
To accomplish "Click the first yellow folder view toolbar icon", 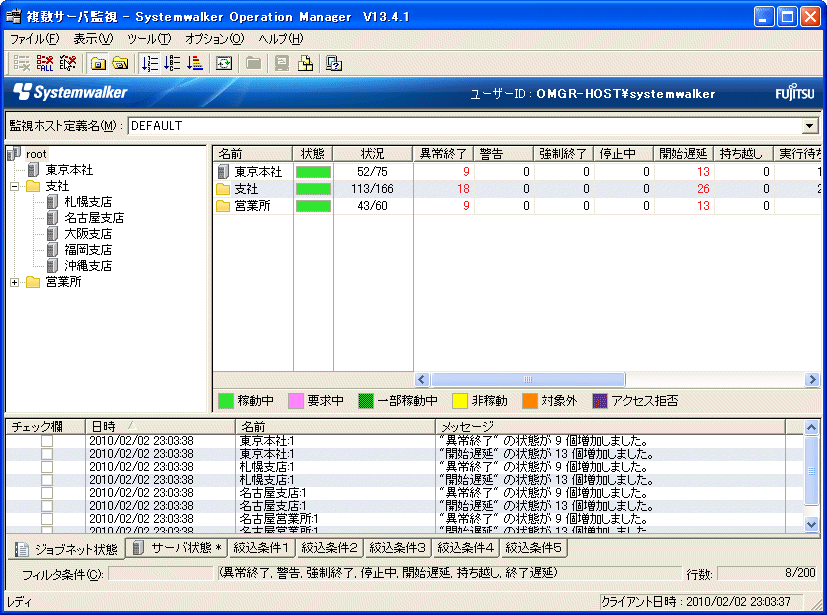I will 98,63.
